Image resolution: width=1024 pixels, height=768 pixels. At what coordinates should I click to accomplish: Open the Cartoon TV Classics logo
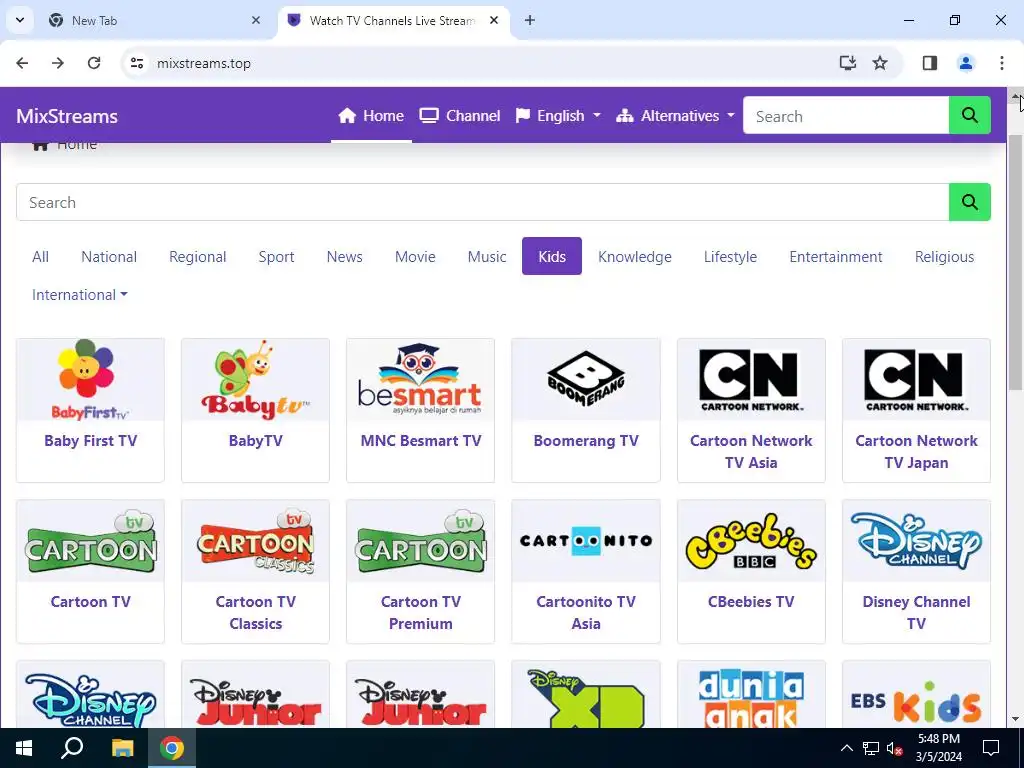(x=255, y=541)
